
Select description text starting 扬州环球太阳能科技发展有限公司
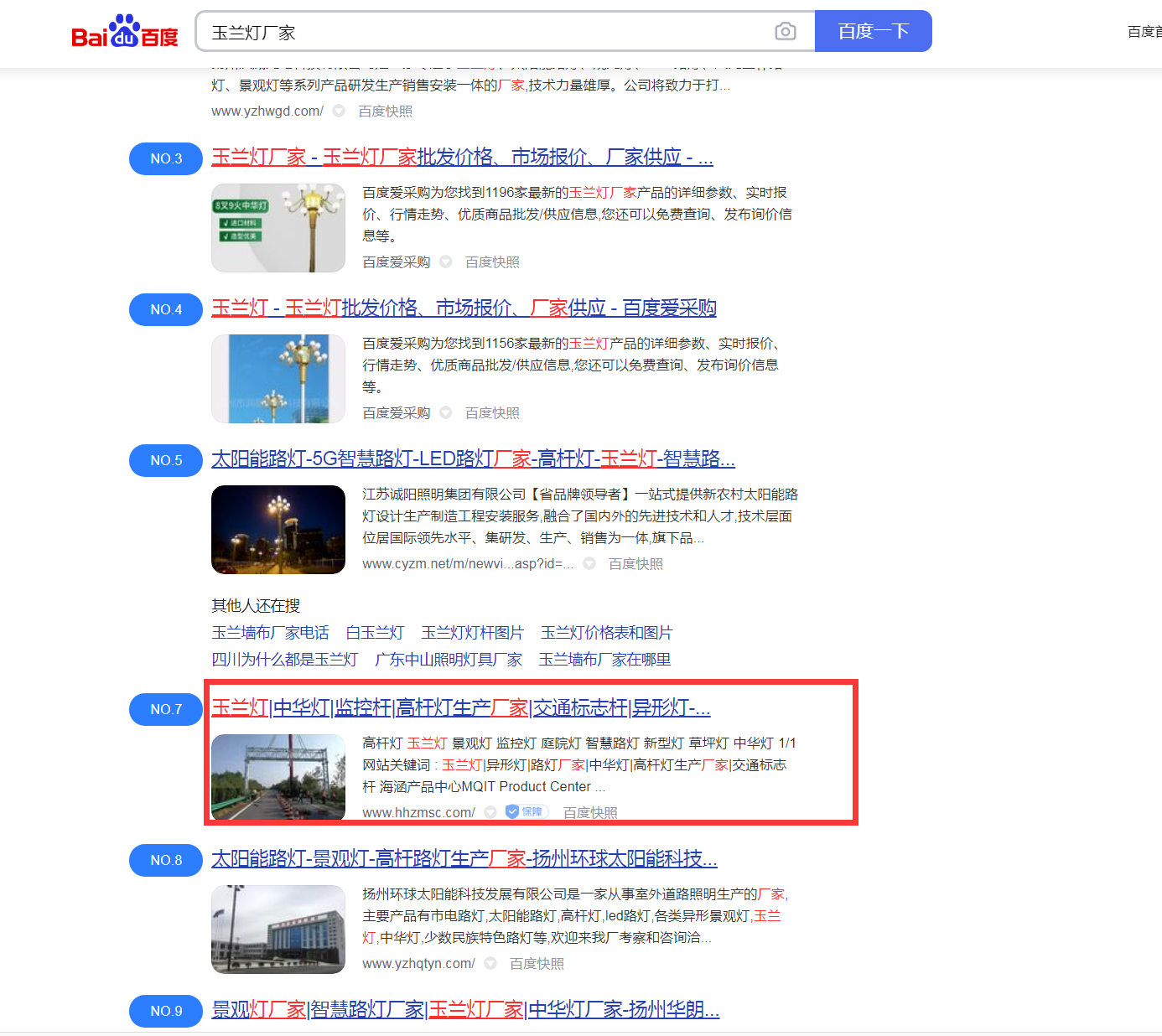575,916
